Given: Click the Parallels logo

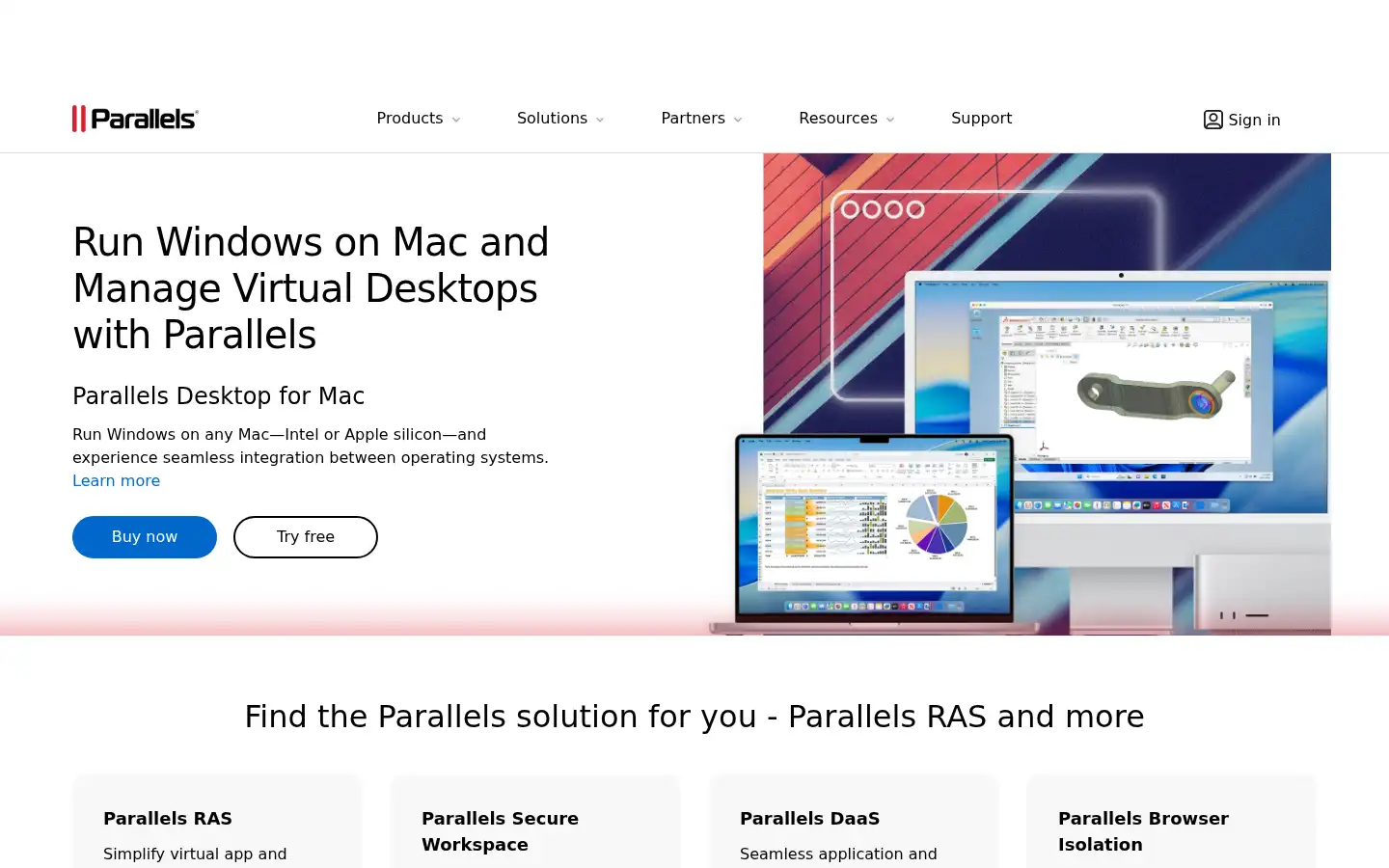Looking at the screenshot, I should (135, 119).
